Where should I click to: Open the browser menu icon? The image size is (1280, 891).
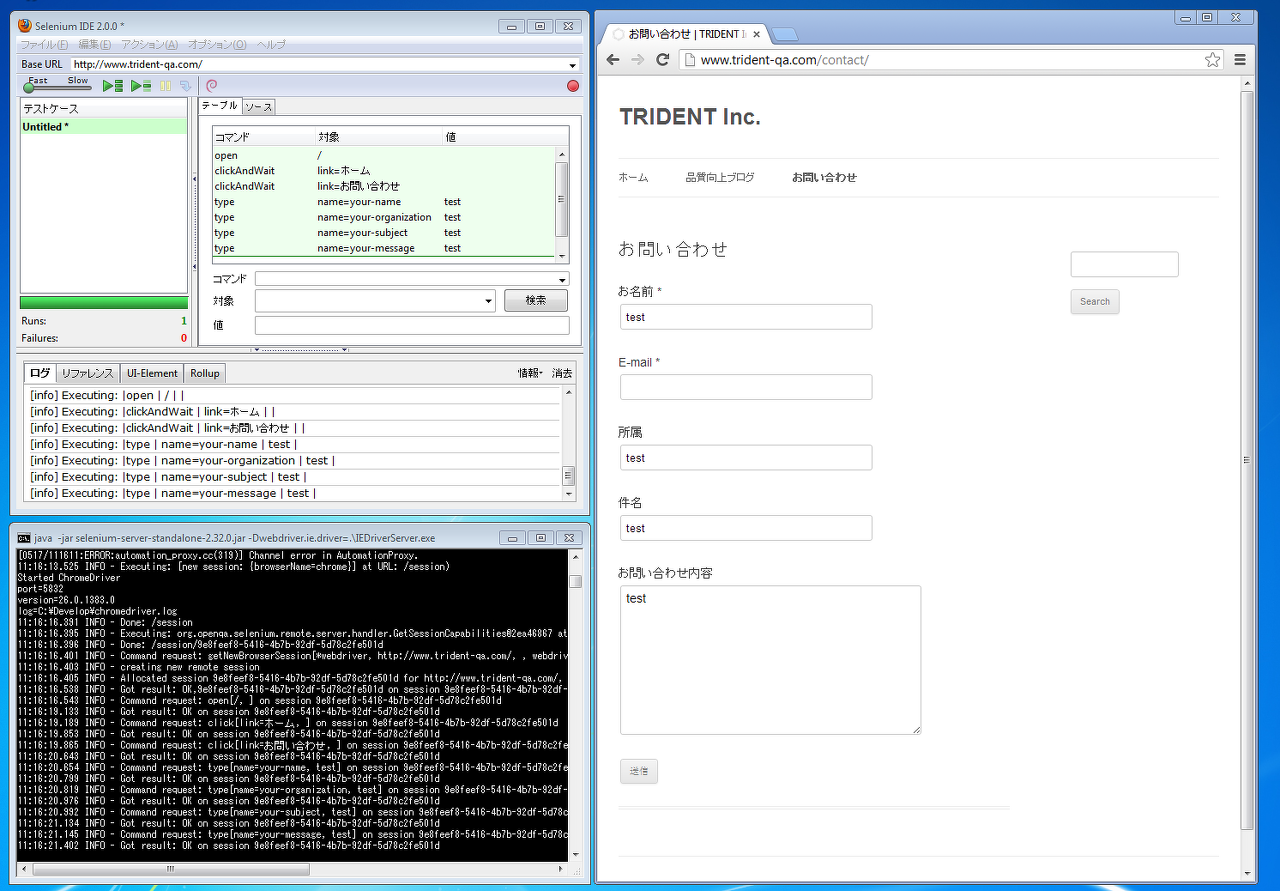pos(1239,59)
